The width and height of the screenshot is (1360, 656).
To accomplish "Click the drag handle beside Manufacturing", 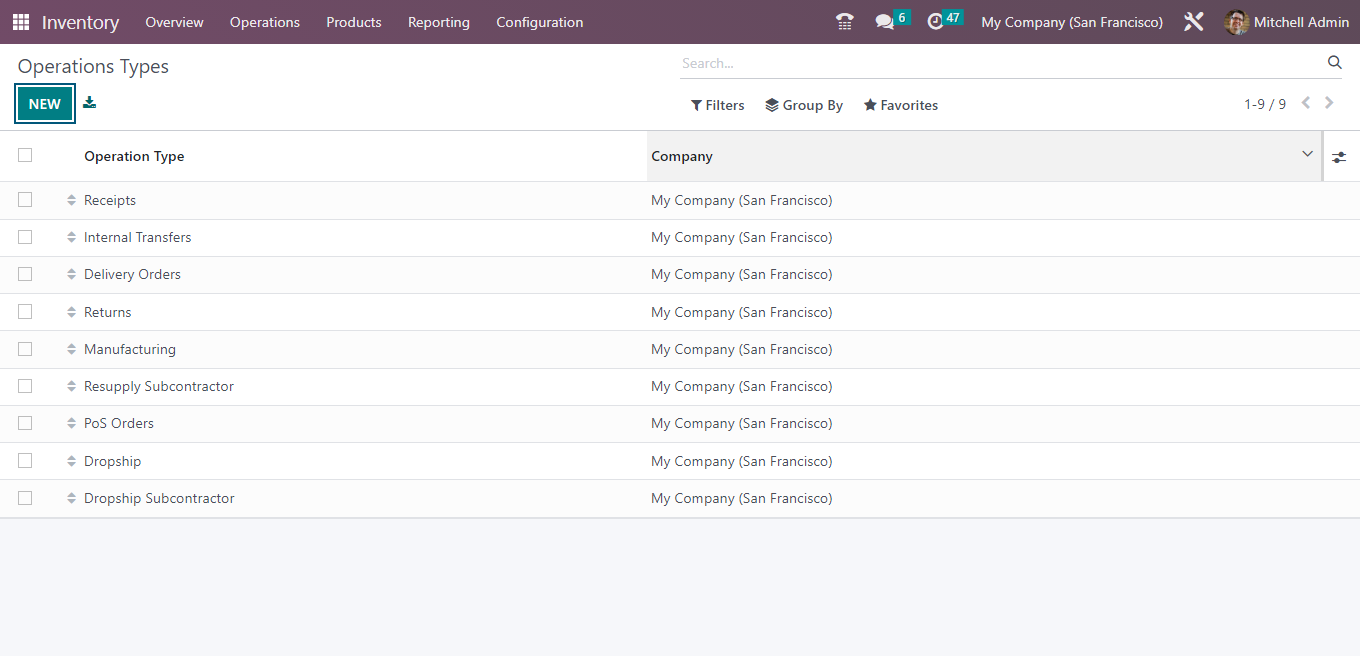I will pos(71,348).
